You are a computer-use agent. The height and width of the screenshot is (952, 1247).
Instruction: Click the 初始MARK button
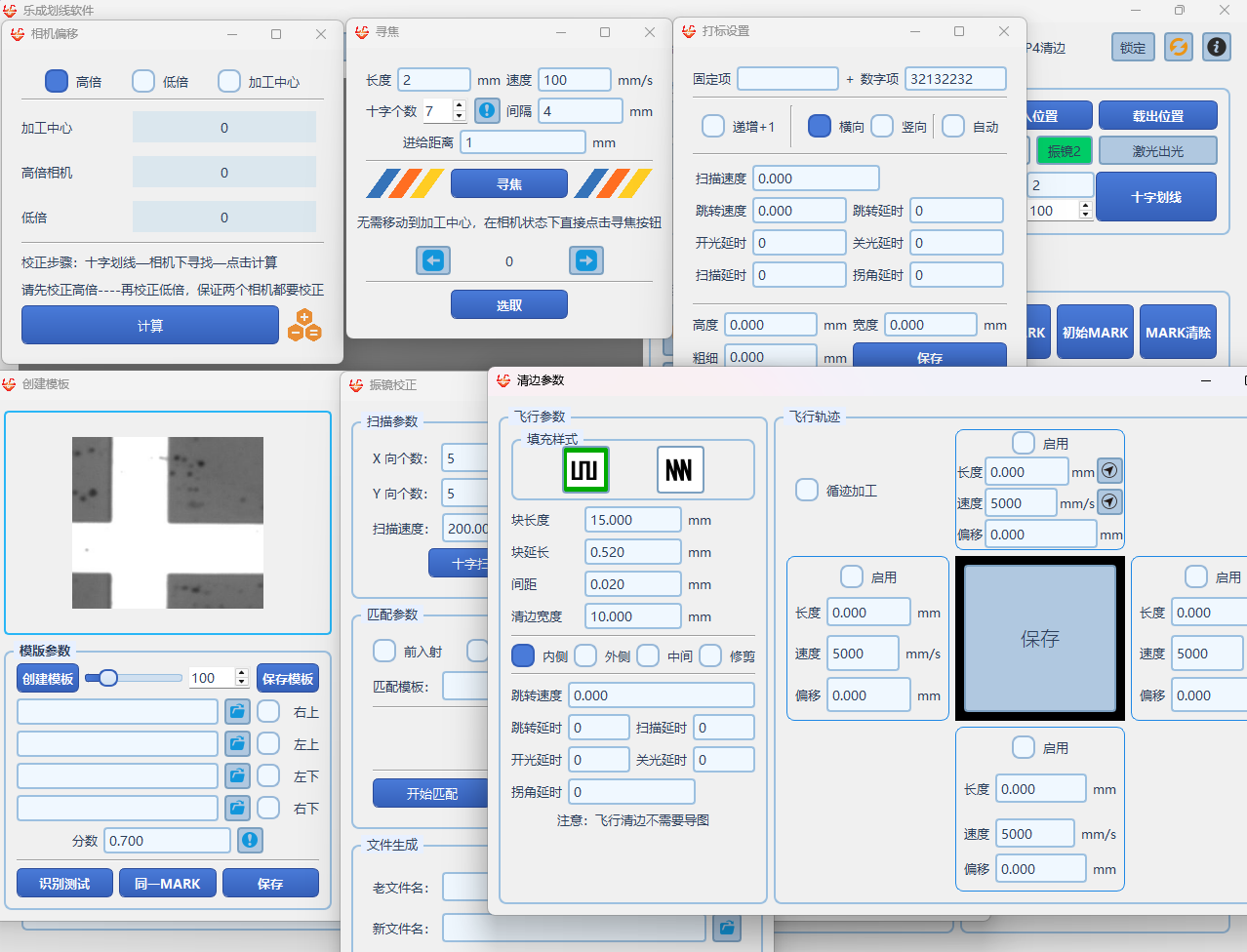click(x=1095, y=332)
